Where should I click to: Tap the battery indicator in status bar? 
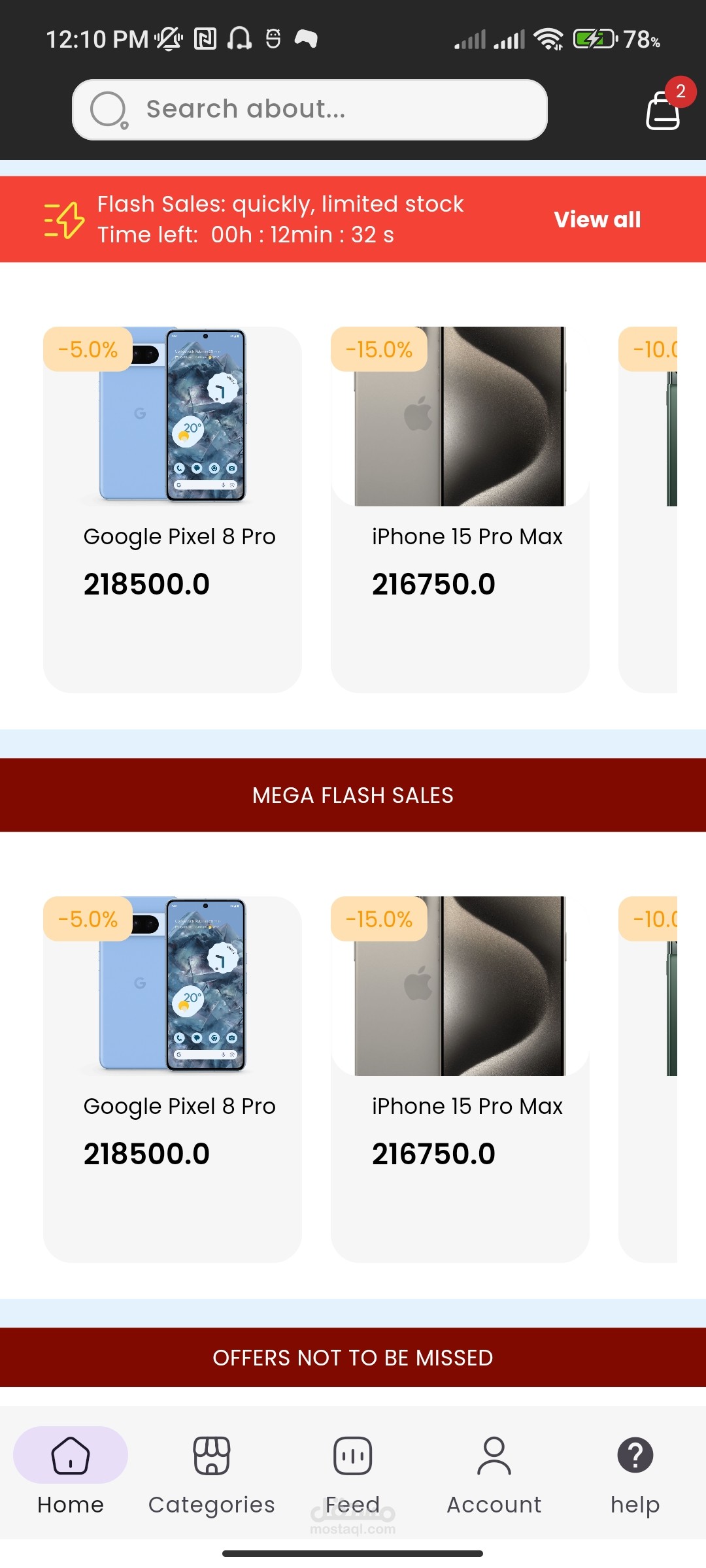click(595, 39)
